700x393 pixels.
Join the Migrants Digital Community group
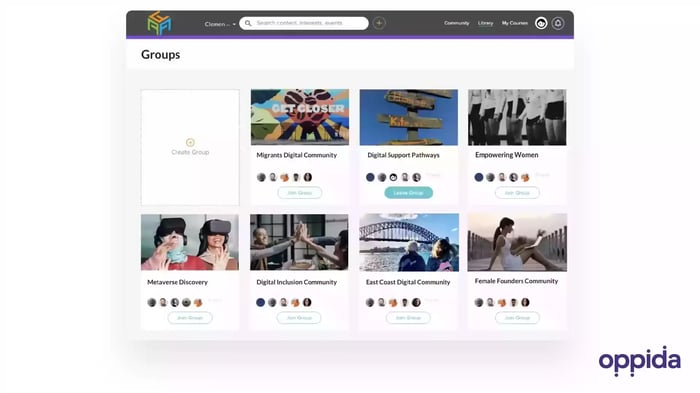[300, 193]
